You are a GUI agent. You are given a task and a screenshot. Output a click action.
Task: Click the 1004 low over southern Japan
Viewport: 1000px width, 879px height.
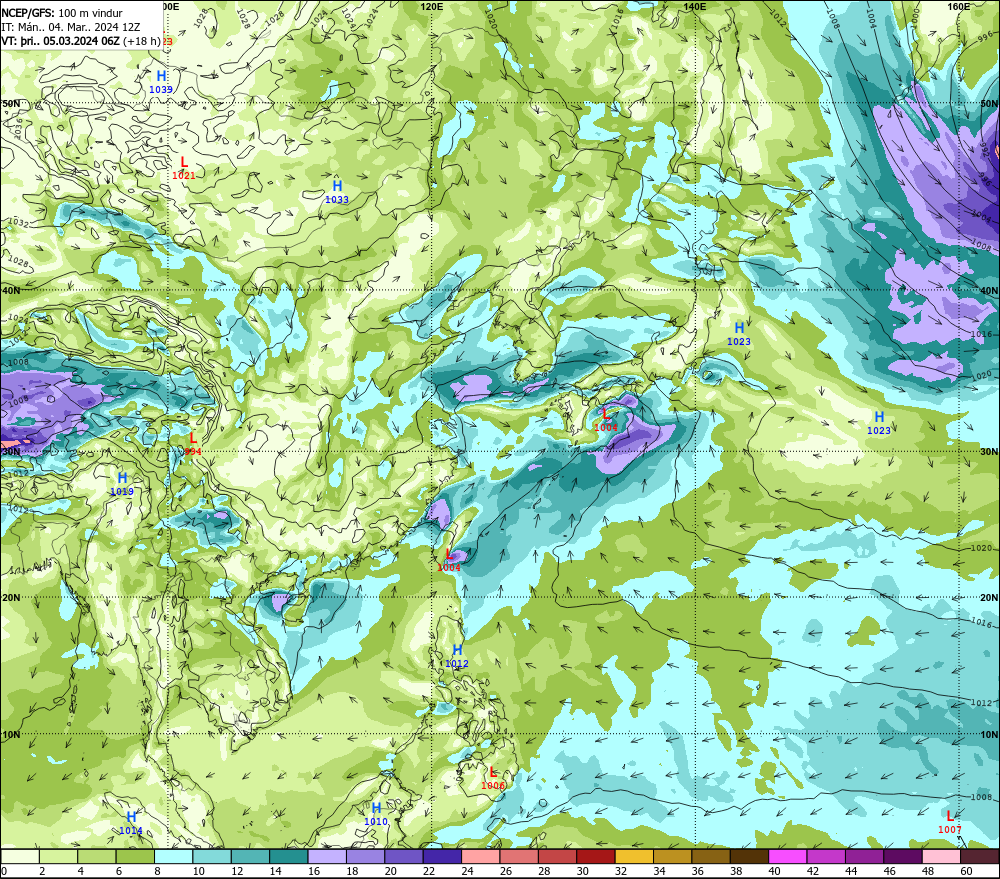click(605, 420)
